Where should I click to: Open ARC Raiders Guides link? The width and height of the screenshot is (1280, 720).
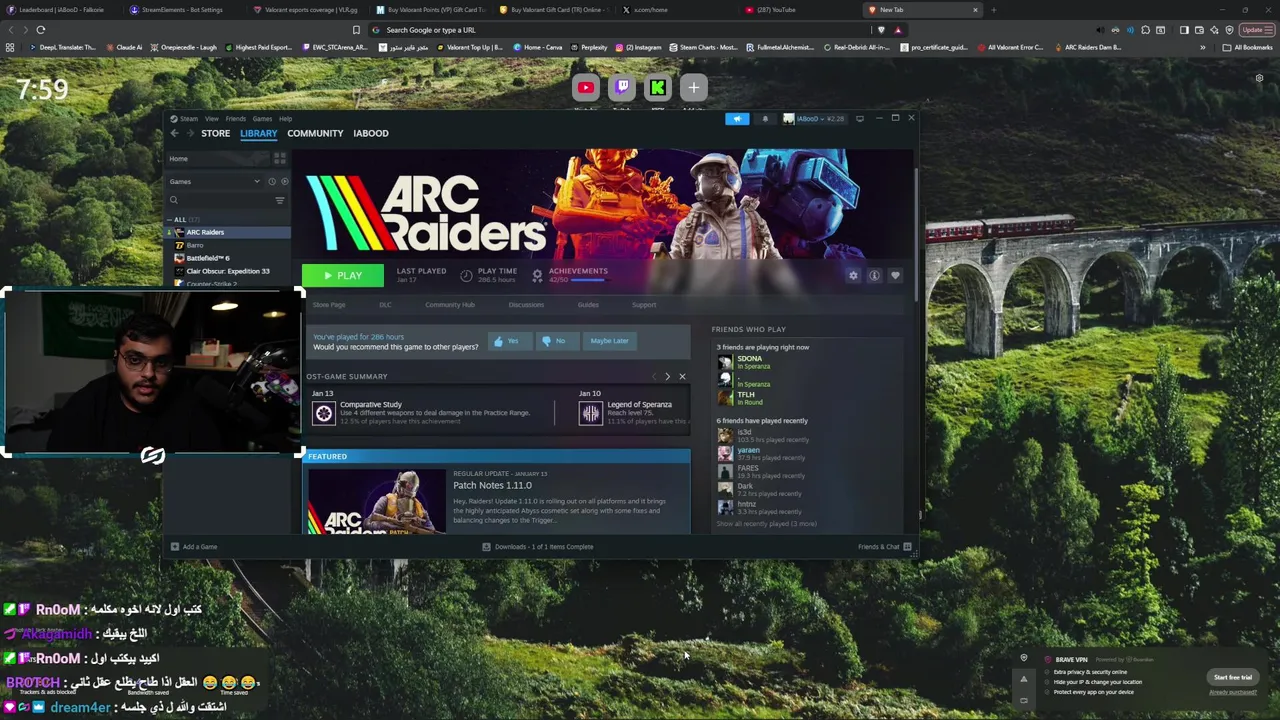(x=588, y=305)
